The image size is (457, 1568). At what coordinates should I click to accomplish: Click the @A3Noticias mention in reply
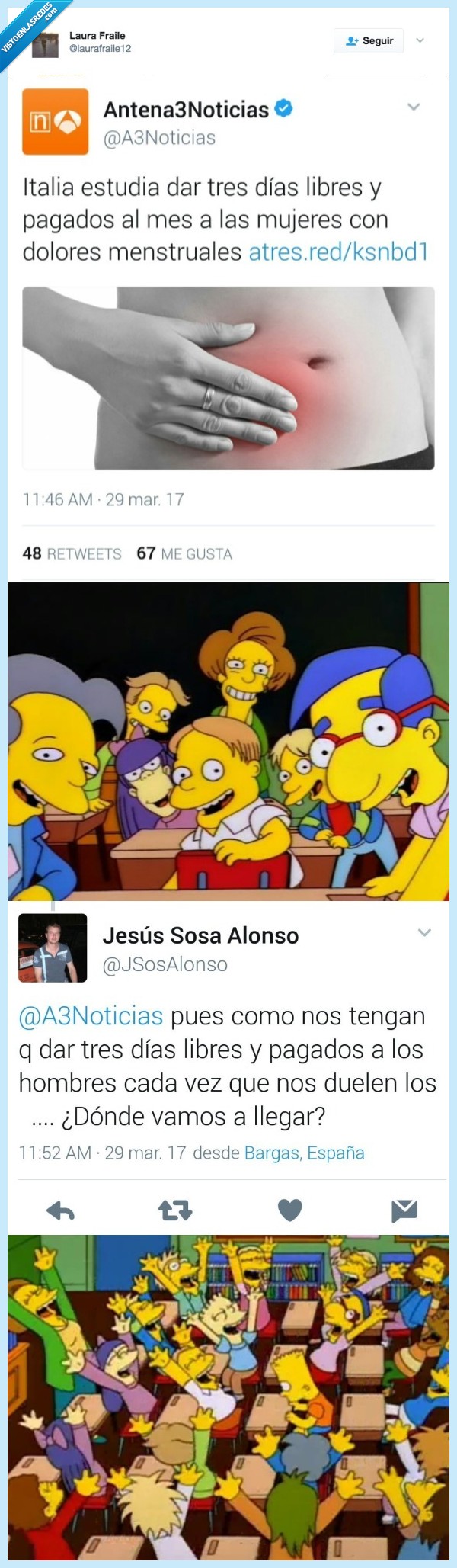[x=91, y=1016]
